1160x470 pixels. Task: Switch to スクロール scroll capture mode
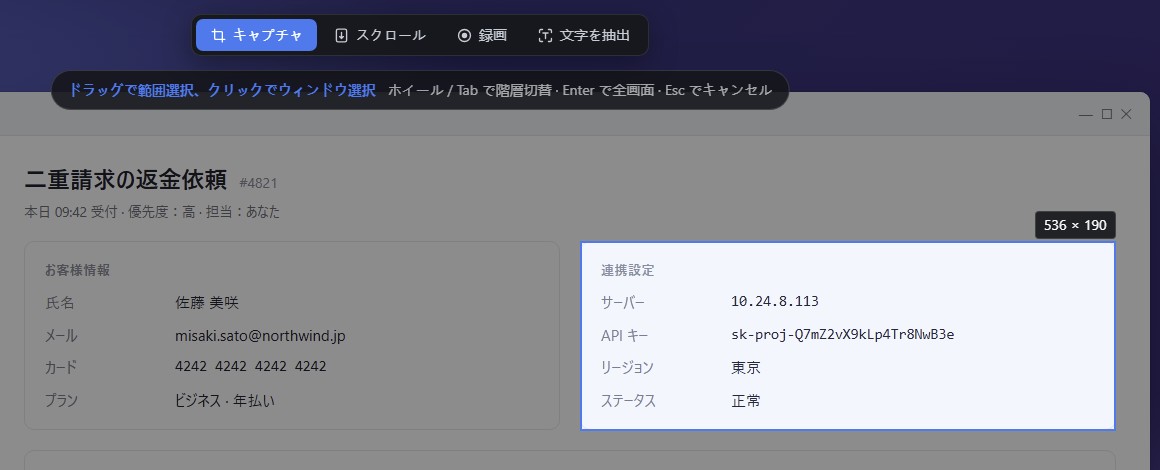point(380,35)
